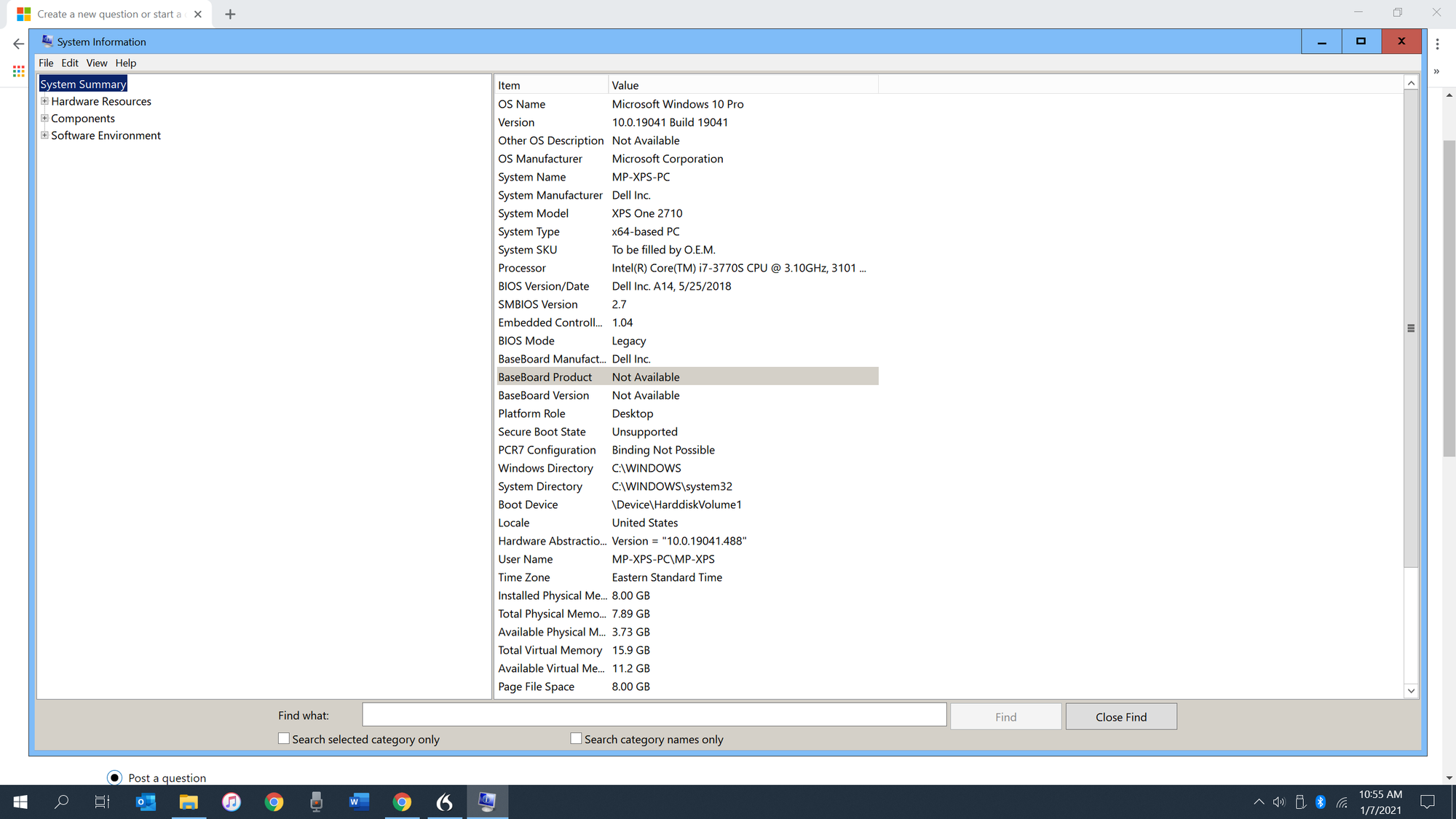The width and height of the screenshot is (1456, 819).
Task: Close the 'Create a new question' tab
Action: 198,14
